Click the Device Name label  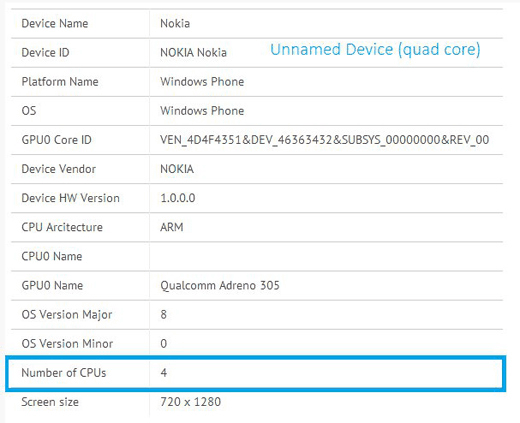[x=55, y=23]
